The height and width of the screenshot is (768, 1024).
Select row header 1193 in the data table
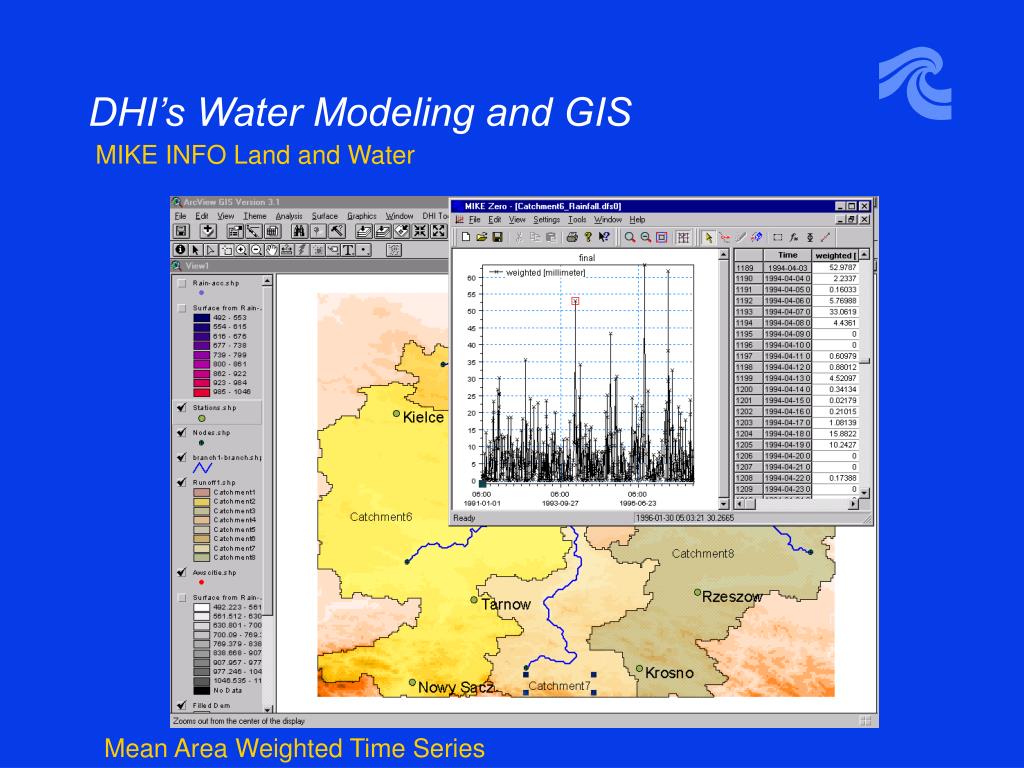coord(748,312)
